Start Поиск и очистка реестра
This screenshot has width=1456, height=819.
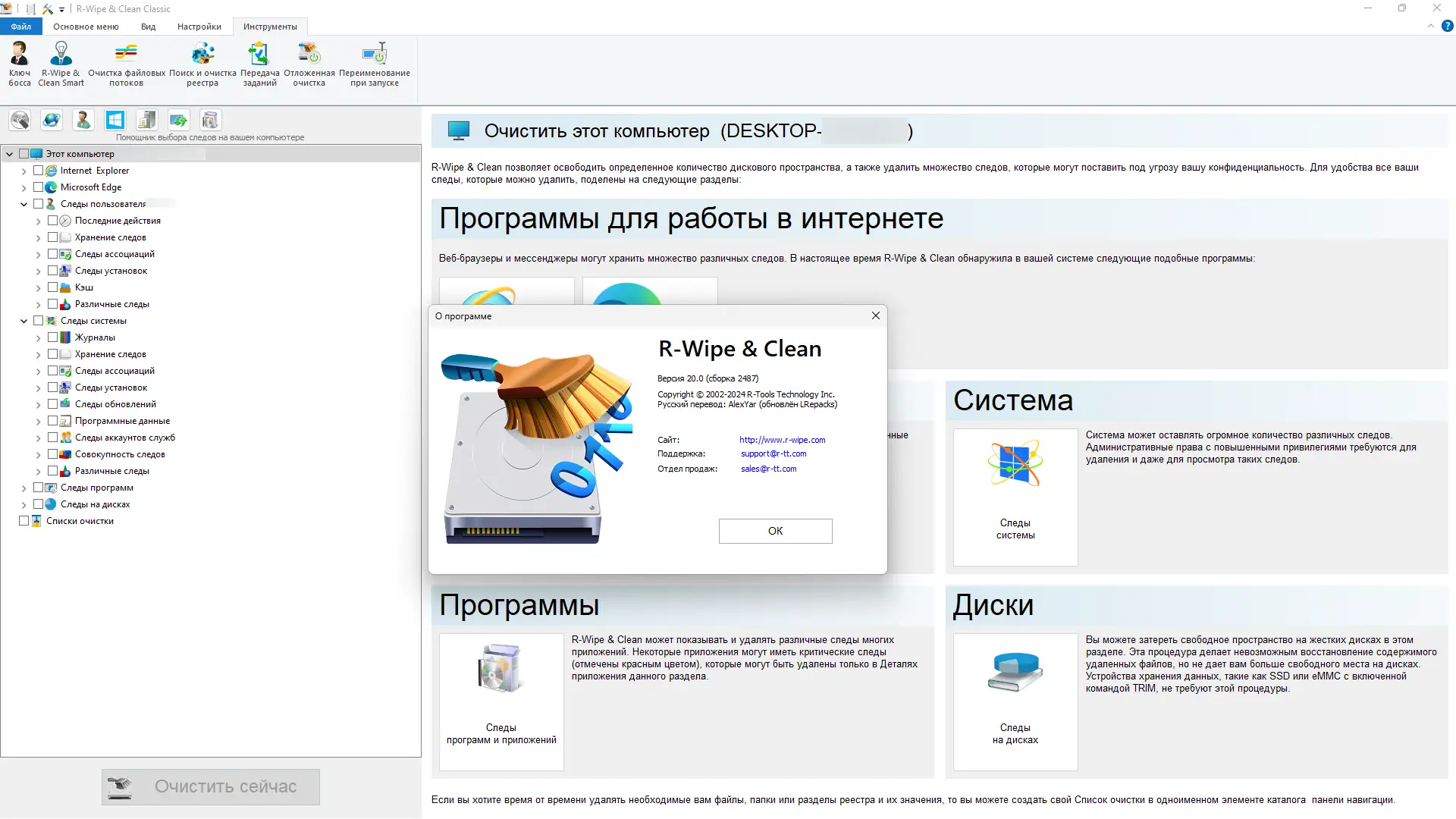202,64
